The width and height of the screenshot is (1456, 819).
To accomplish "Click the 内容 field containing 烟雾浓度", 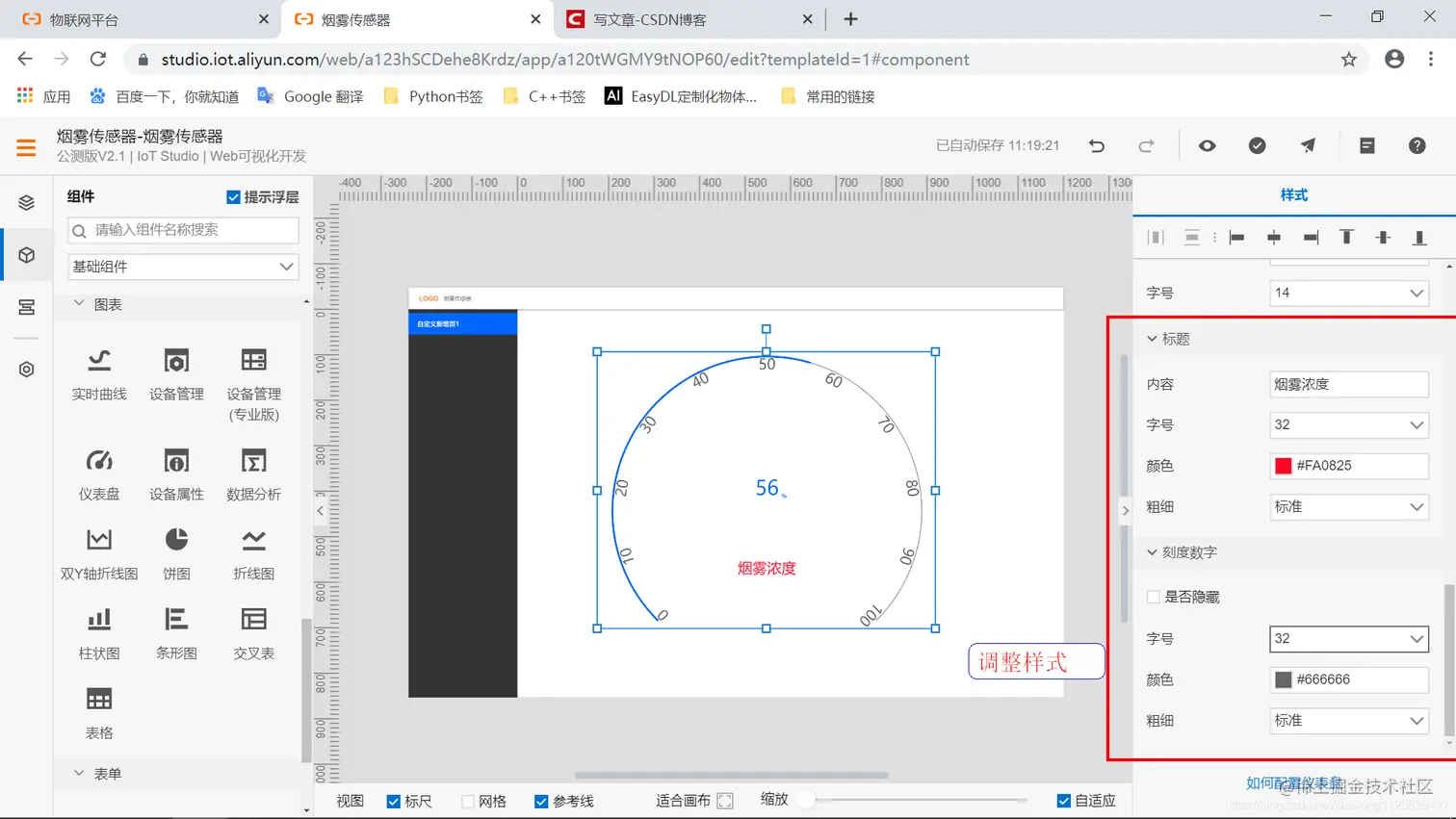I will point(1348,384).
